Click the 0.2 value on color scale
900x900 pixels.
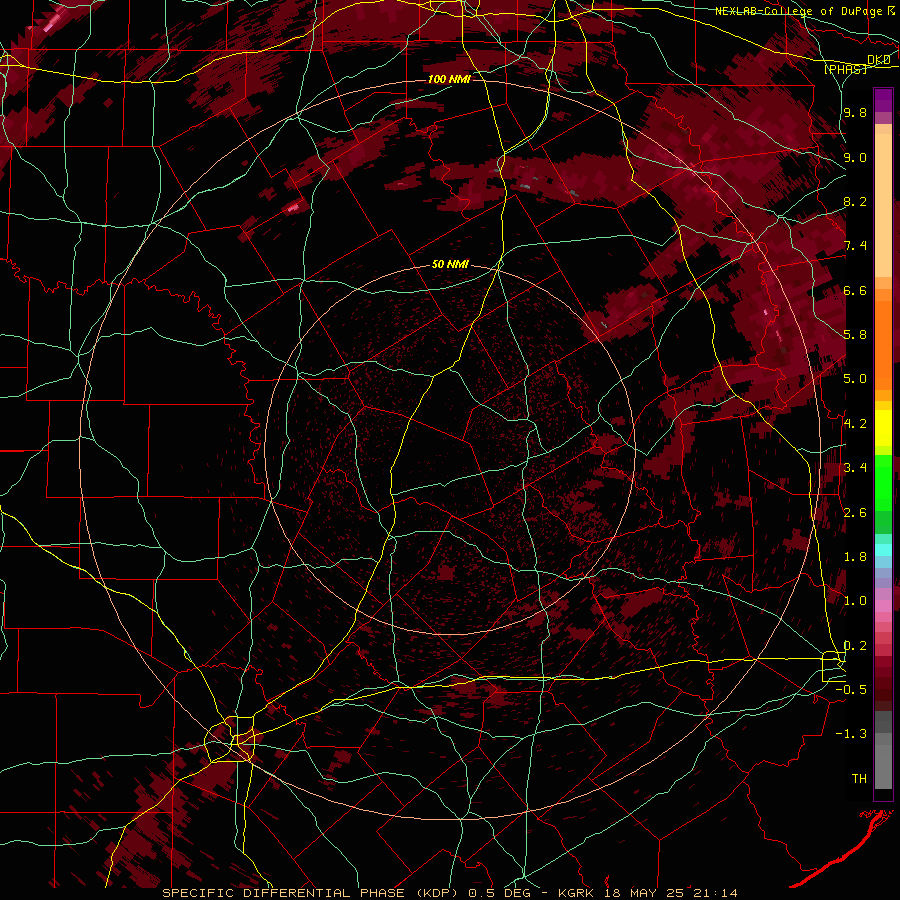(x=855, y=646)
